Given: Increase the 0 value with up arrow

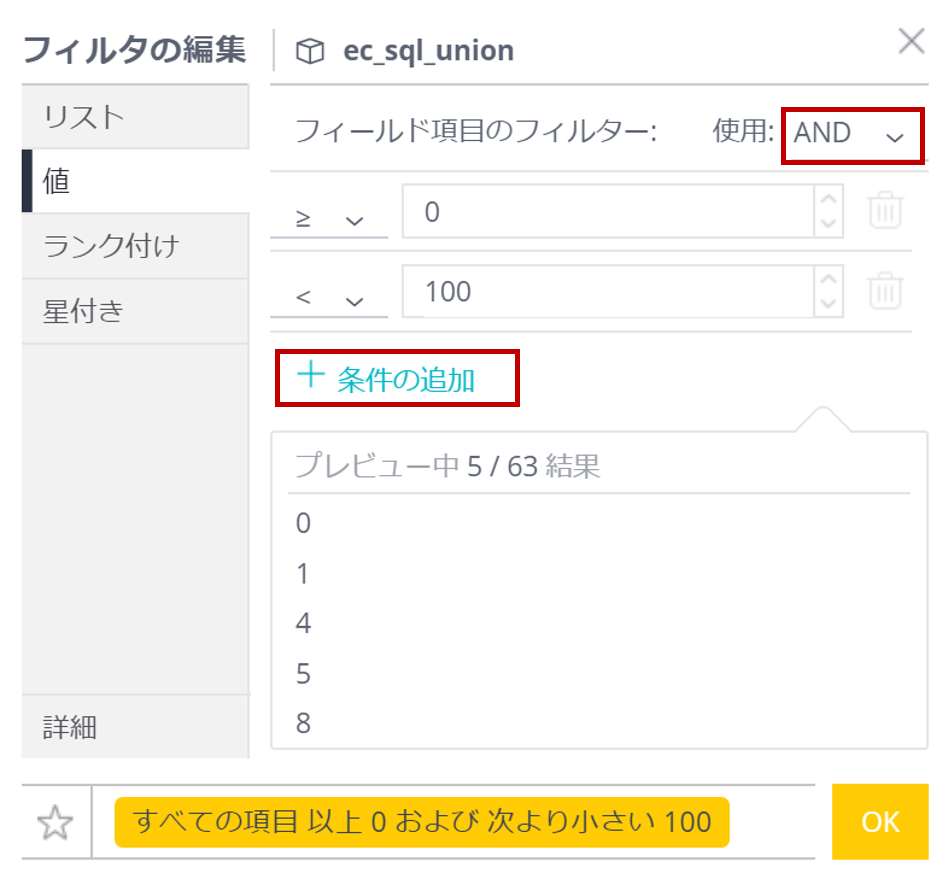Looking at the screenshot, I should (828, 199).
